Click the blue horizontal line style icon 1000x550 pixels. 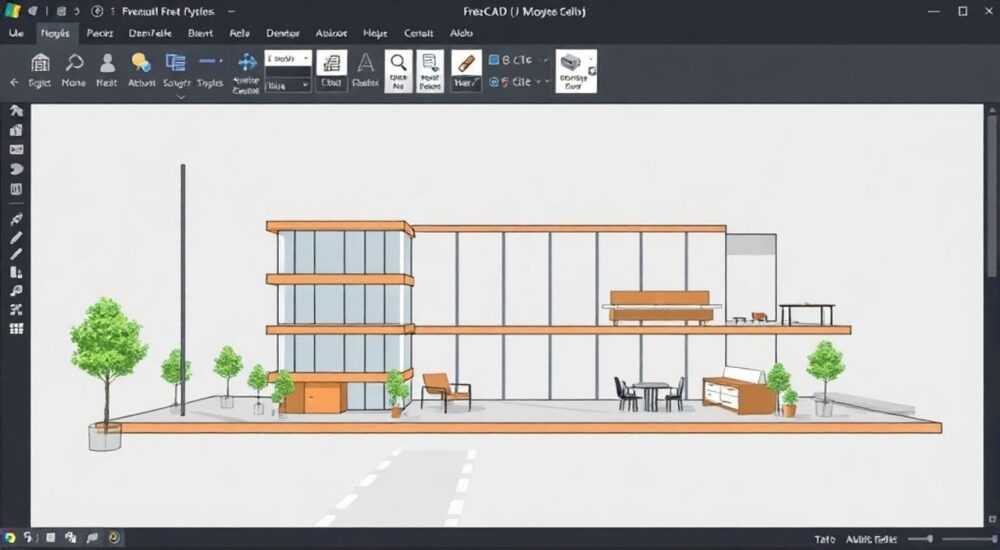207,61
